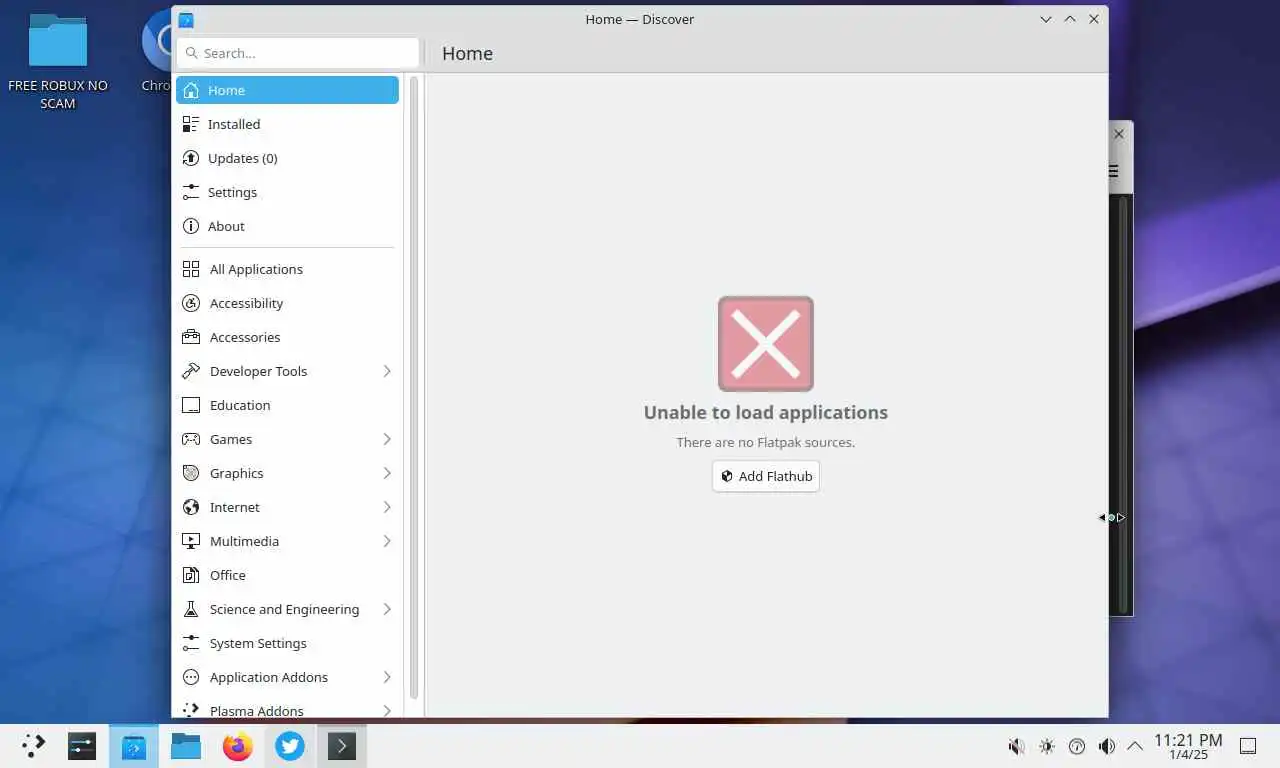Click the question mark tray icon

(1077, 746)
